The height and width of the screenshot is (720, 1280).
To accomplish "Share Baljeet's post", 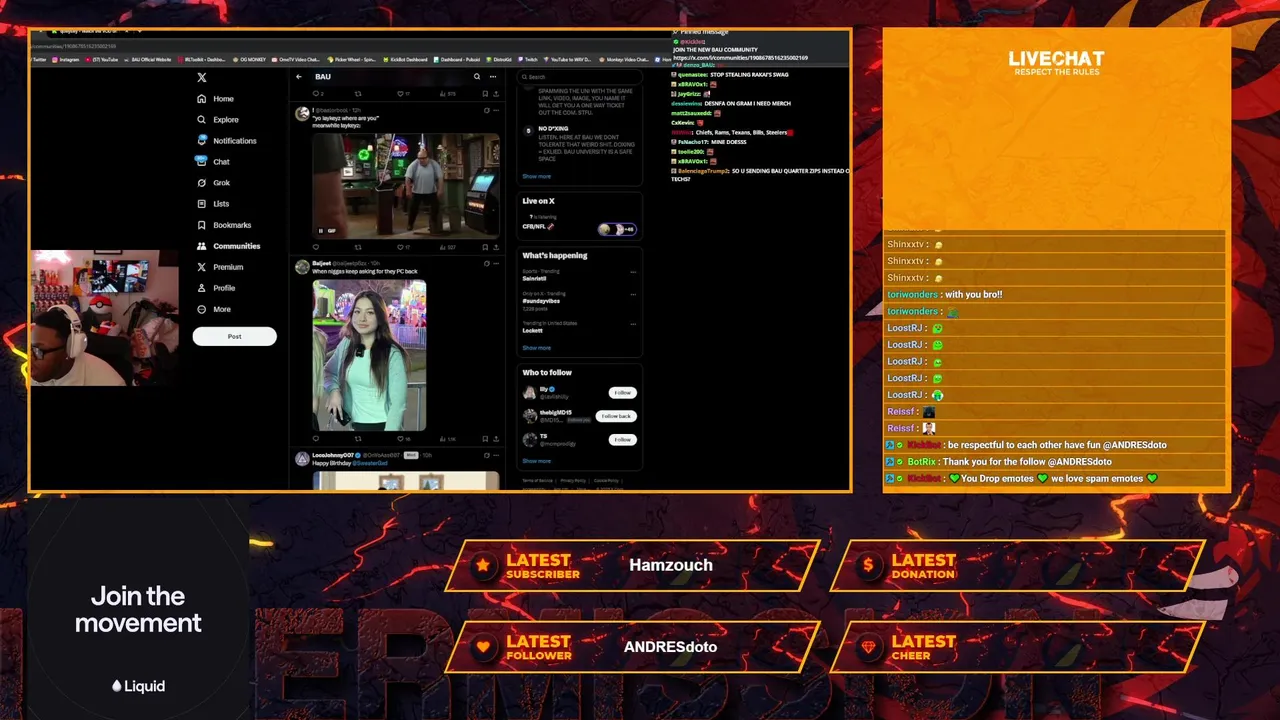I will (x=495, y=439).
